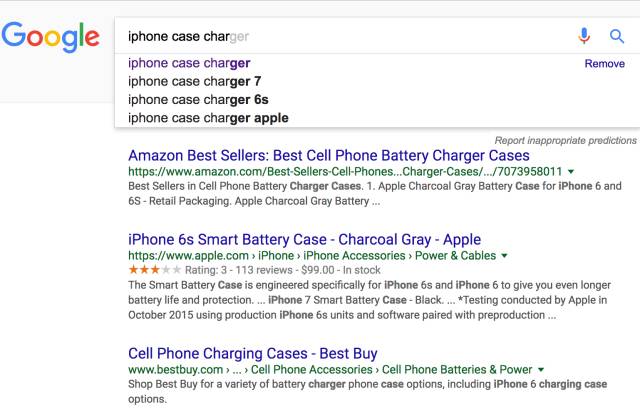640x416 pixels.
Task: Open Amazon Best Sellers Charger Cases result
Action: click(329, 156)
